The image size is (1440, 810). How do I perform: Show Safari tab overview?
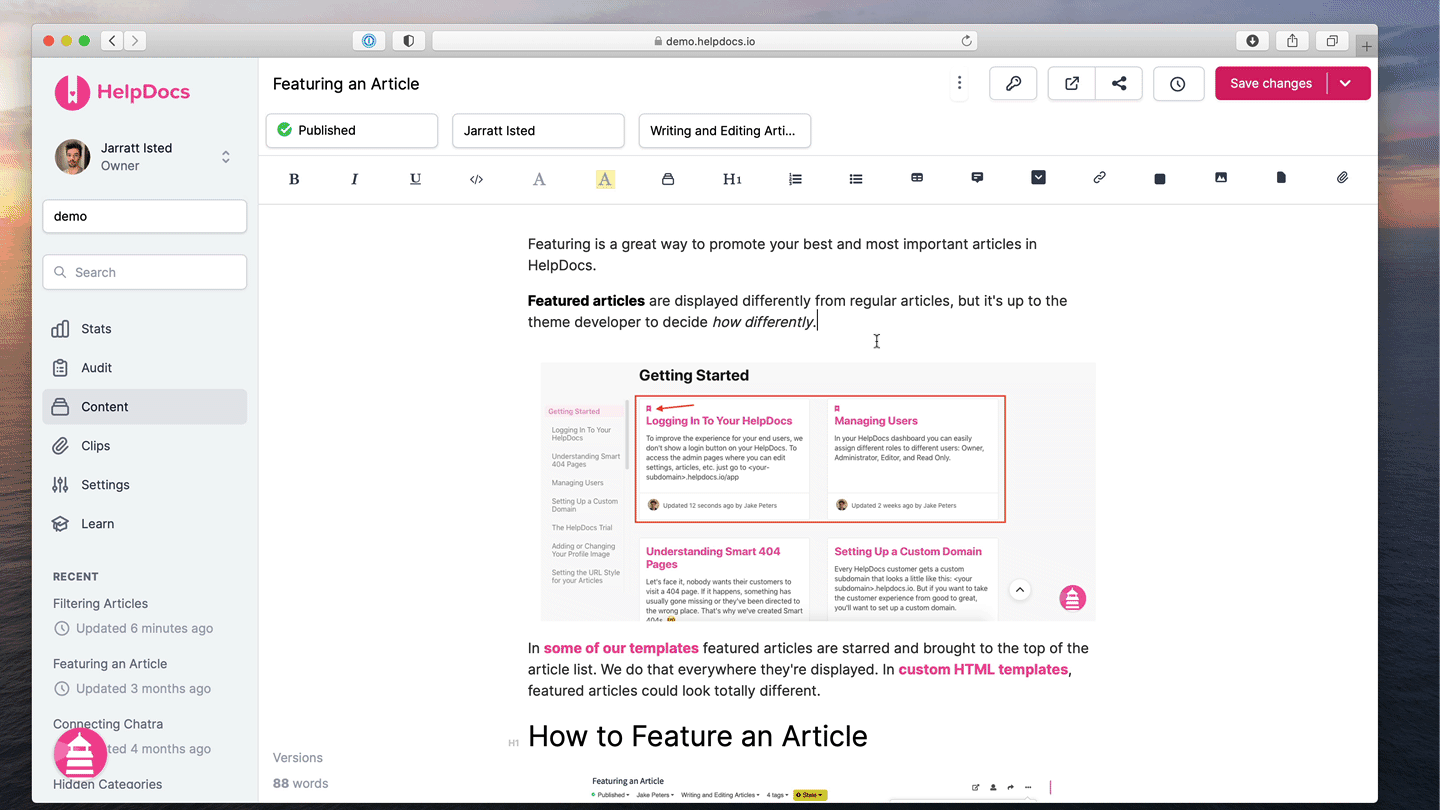1332,41
